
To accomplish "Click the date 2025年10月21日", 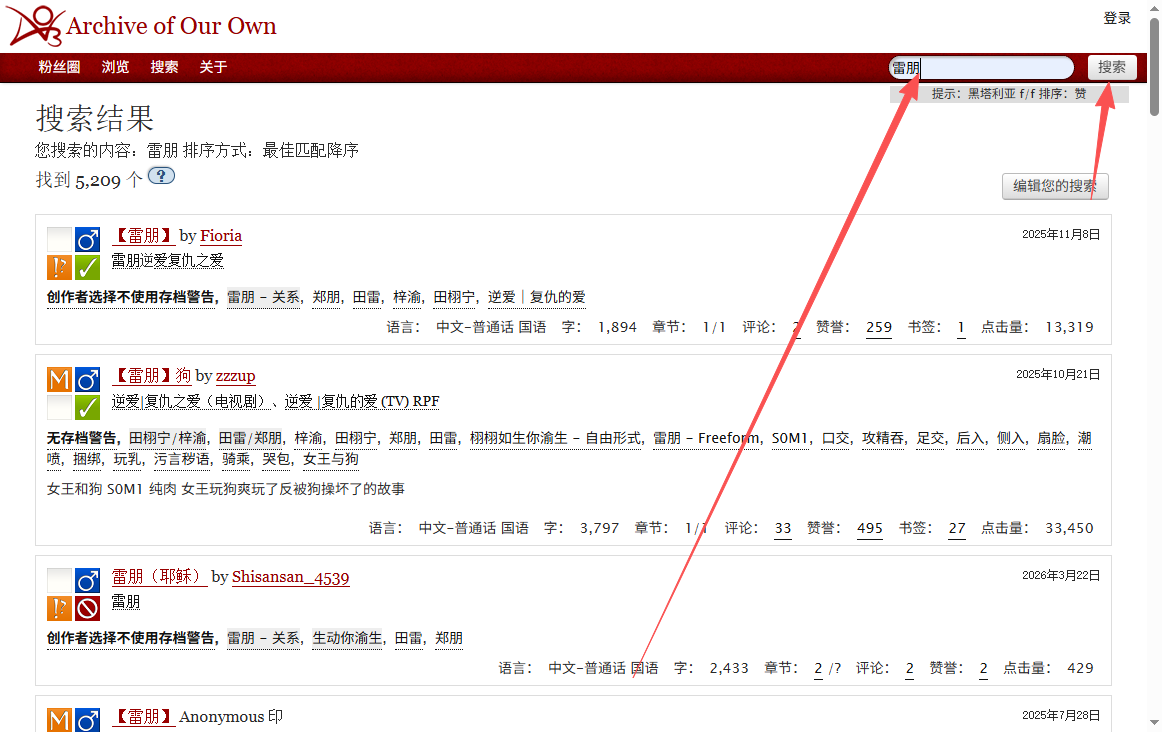I will [1058, 374].
